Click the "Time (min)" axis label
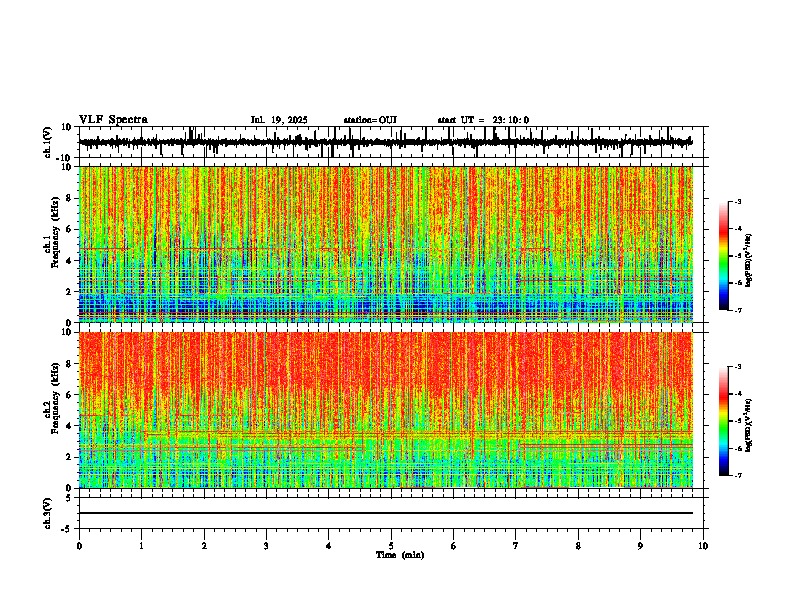Viewport: 792px width, 612px height. pos(400,555)
